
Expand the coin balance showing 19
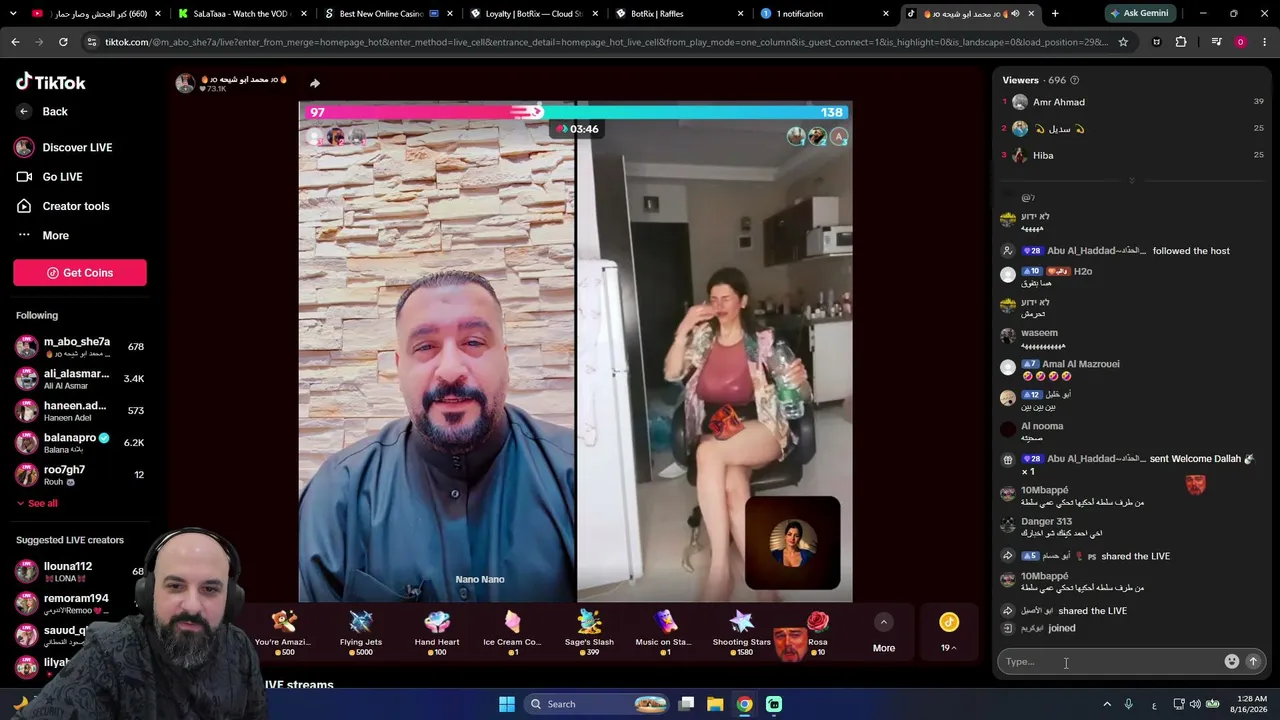point(949,633)
